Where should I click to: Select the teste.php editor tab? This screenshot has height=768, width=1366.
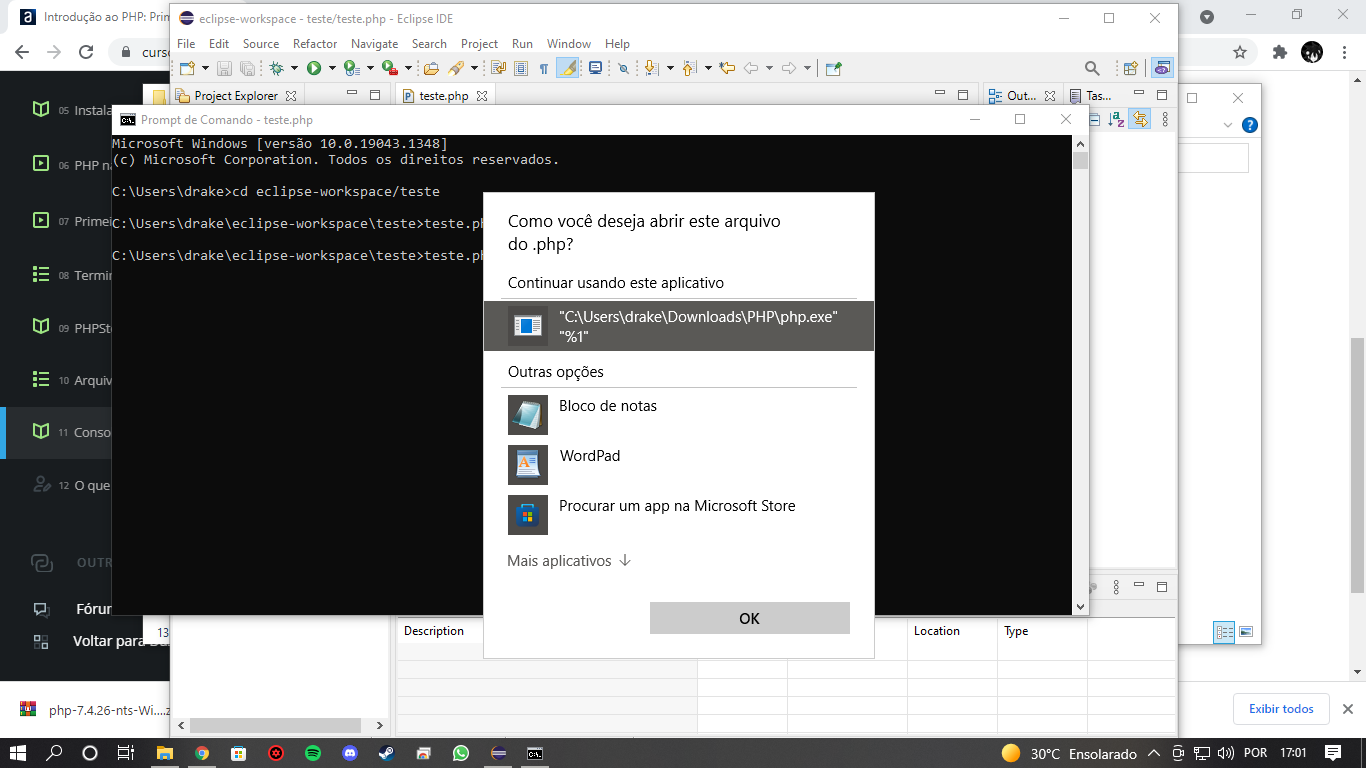[x=444, y=96]
